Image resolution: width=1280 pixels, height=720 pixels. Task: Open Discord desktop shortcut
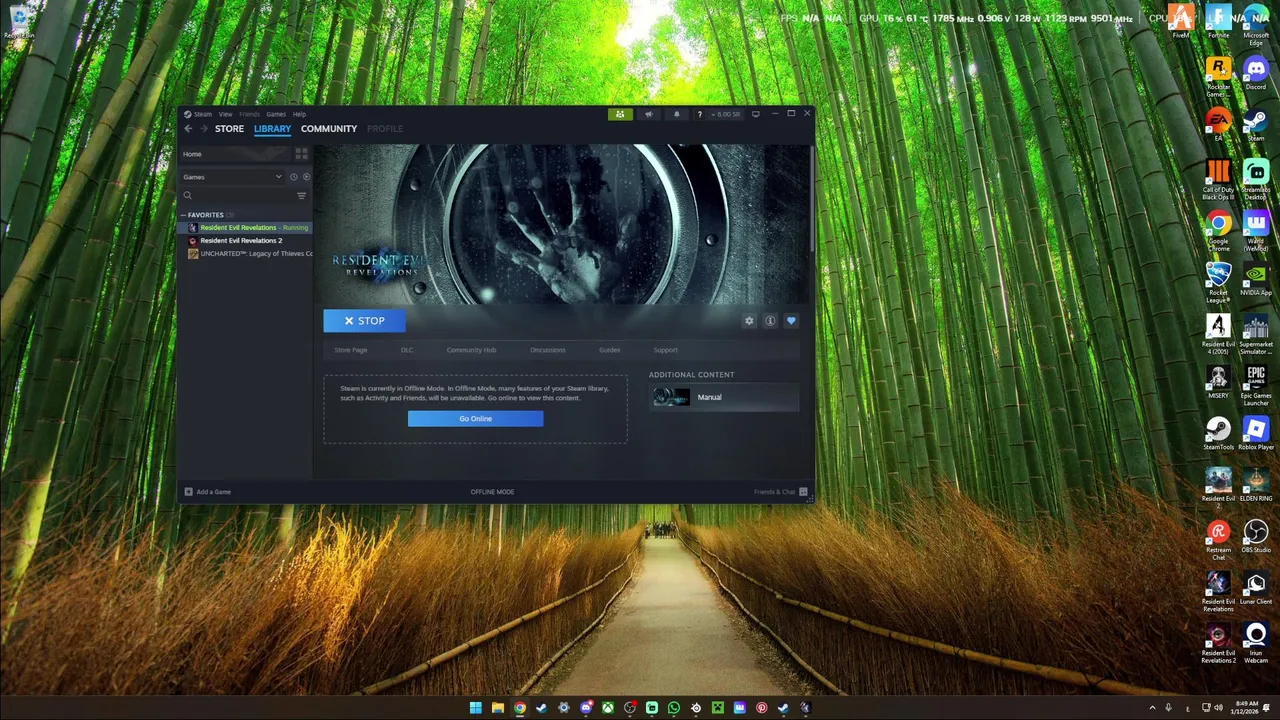(1255, 74)
